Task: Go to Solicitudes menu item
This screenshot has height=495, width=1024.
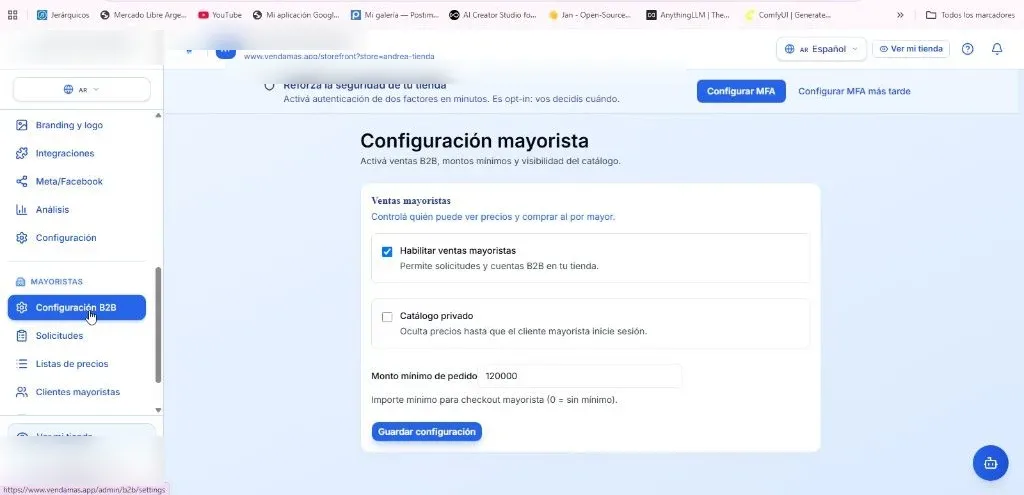Action: coord(77,336)
